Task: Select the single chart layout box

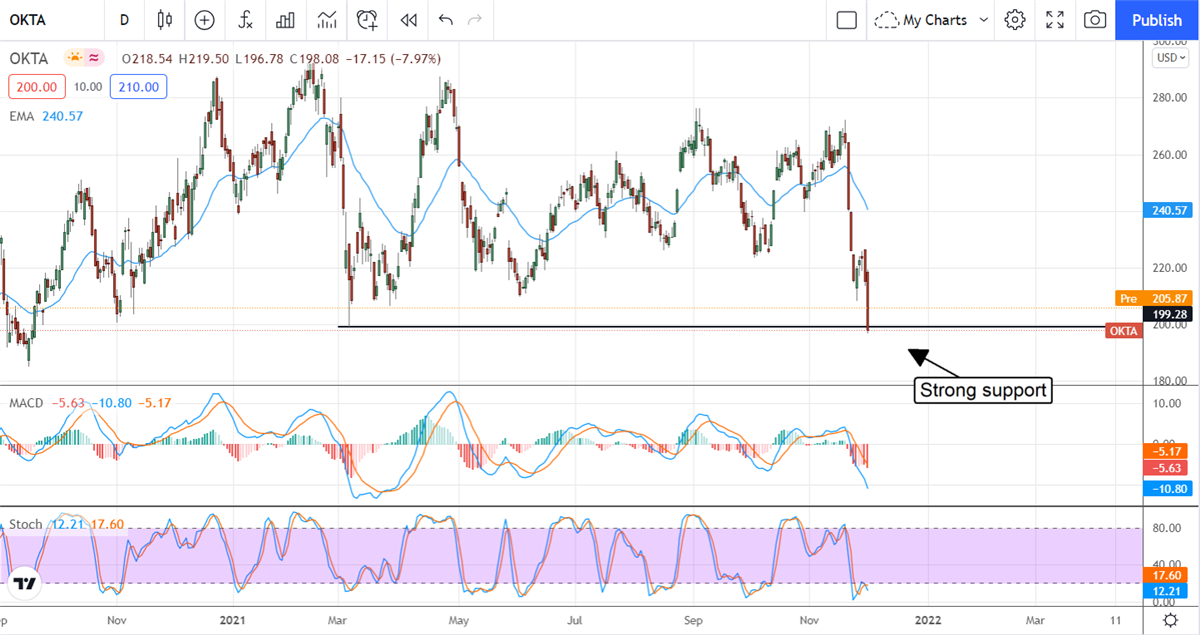Action: click(x=846, y=19)
